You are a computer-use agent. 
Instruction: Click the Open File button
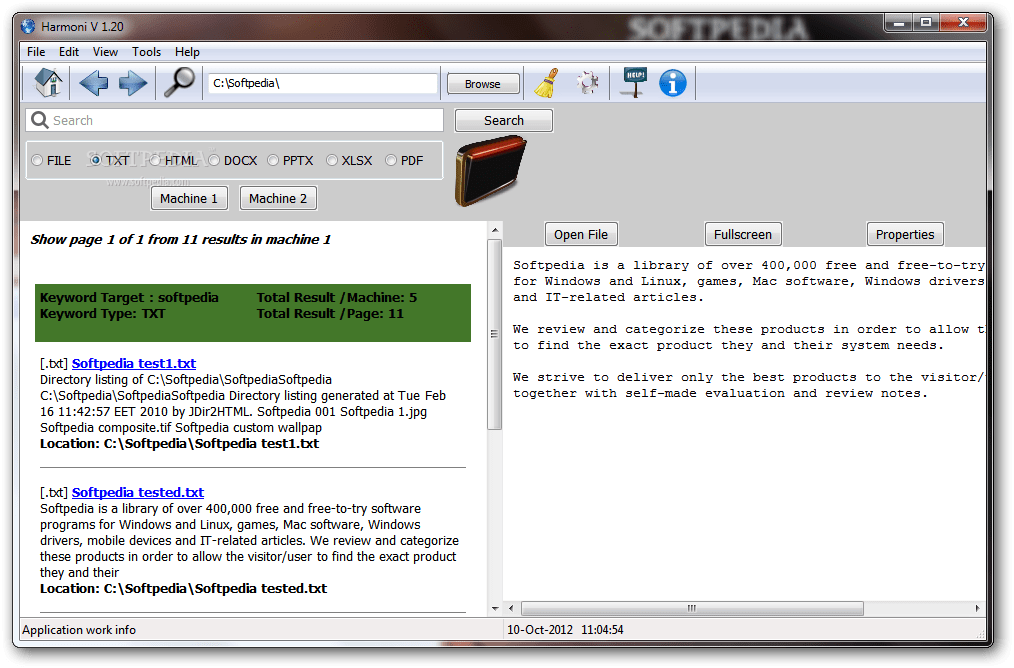point(581,235)
